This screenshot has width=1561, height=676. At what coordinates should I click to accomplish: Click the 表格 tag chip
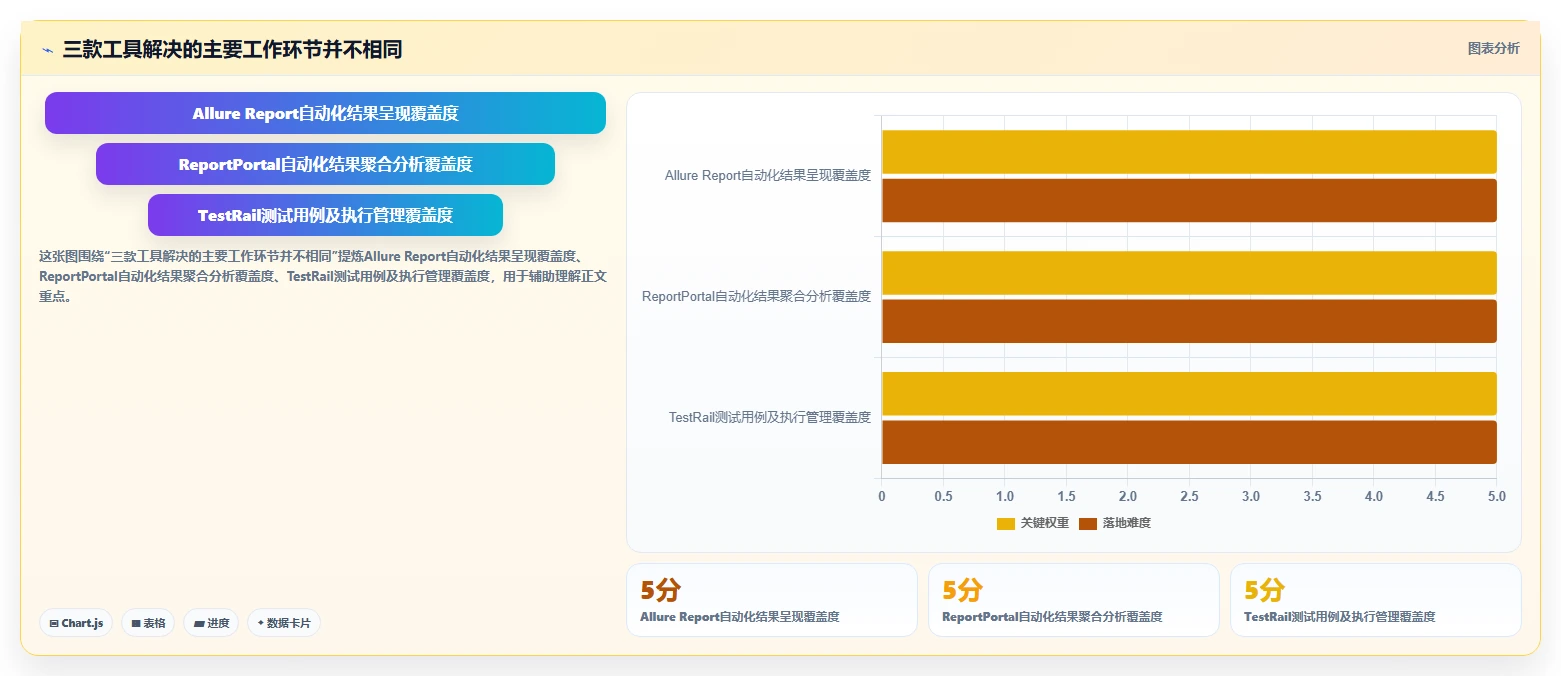point(148,623)
